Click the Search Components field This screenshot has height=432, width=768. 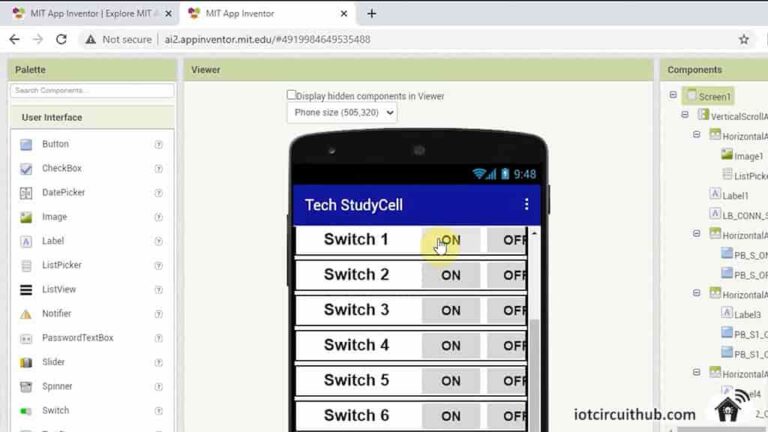pyautogui.click(x=92, y=91)
